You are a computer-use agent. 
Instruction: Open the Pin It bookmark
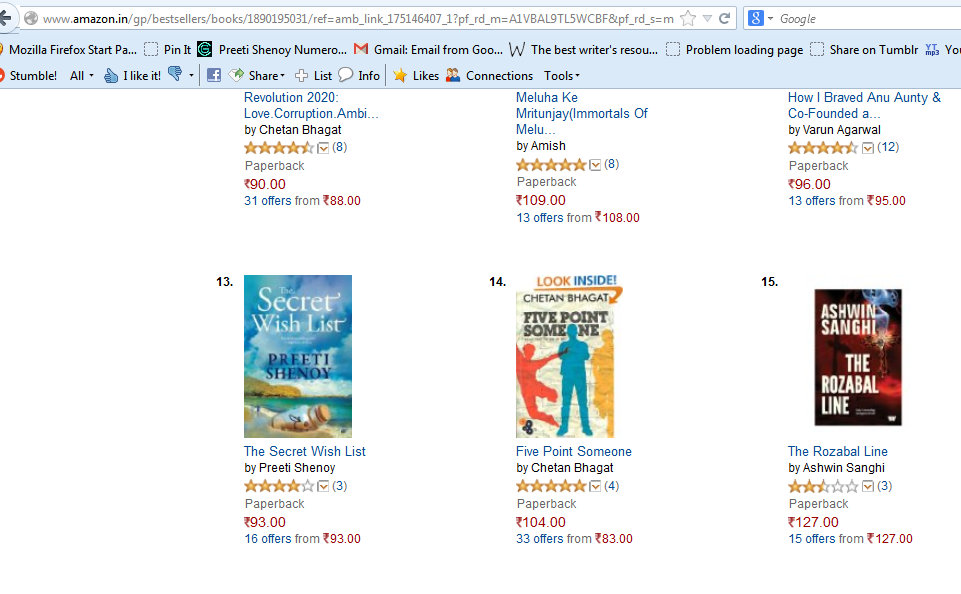pyautogui.click(x=168, y=49)
